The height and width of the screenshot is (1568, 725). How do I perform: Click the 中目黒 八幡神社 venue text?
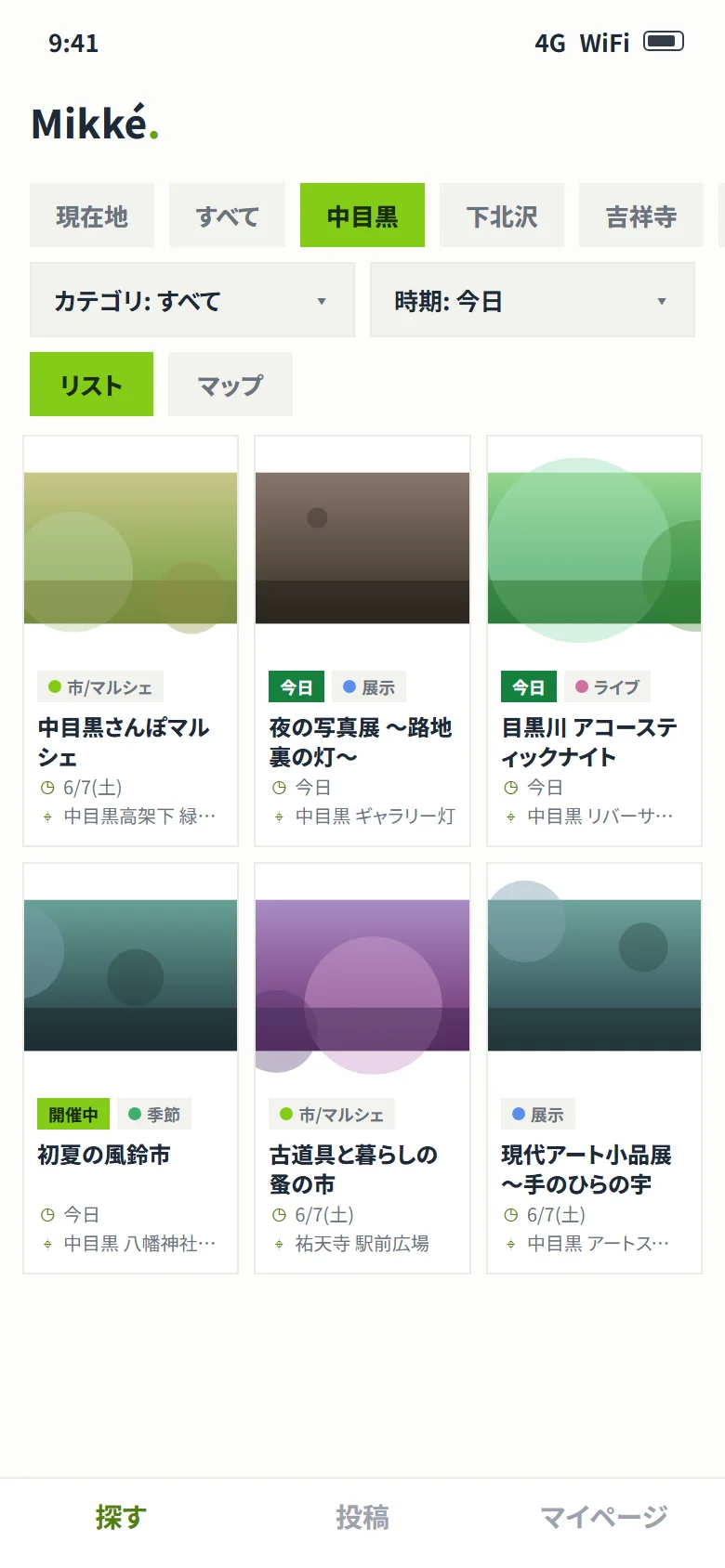(139, 1244)
